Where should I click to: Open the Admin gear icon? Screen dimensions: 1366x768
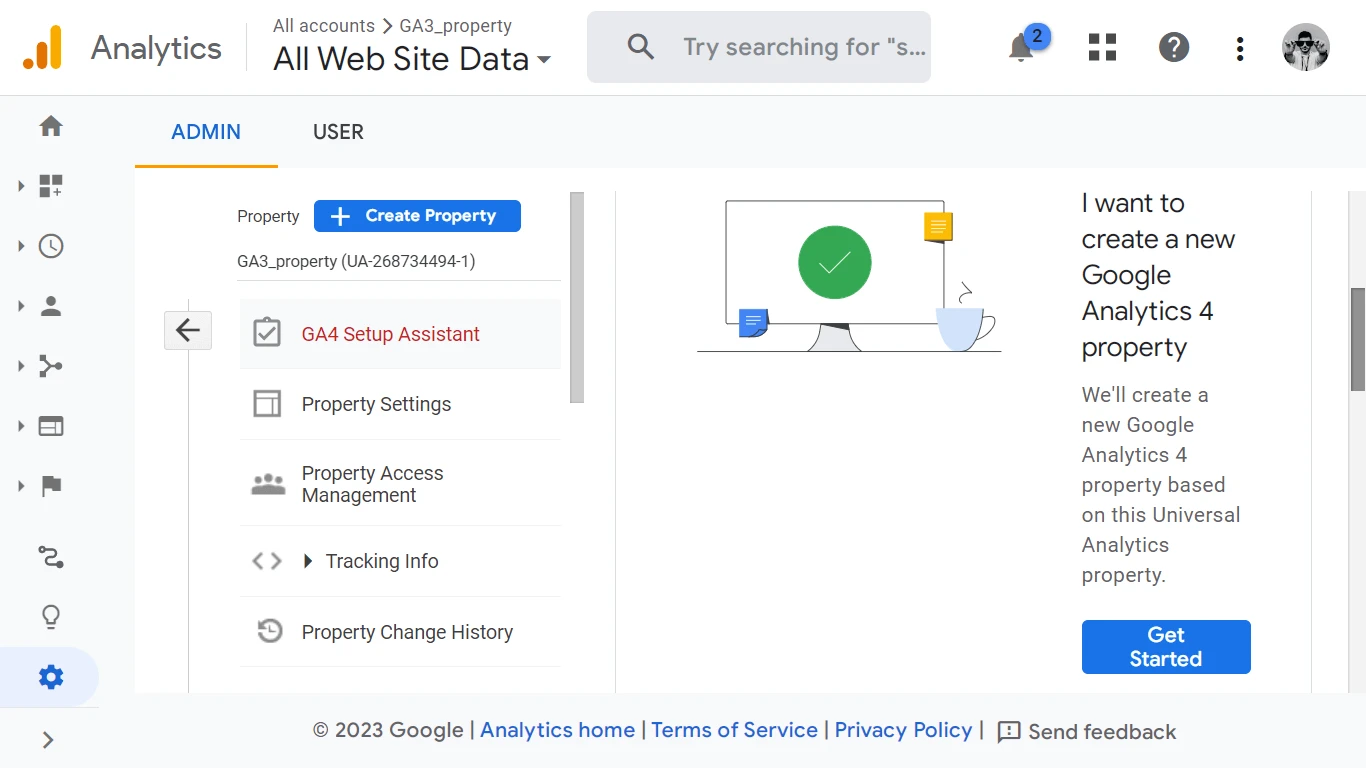tap(51, 678)
